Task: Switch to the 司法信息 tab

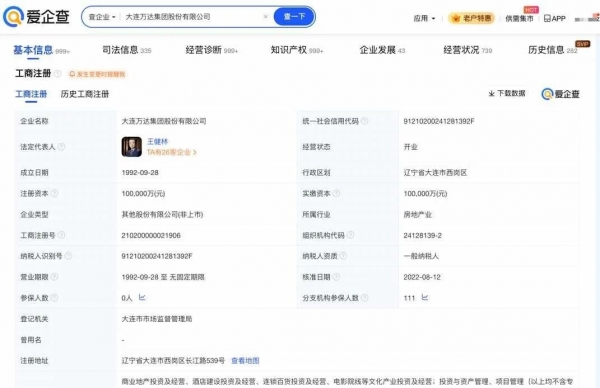Action: [x=127, y=50]
